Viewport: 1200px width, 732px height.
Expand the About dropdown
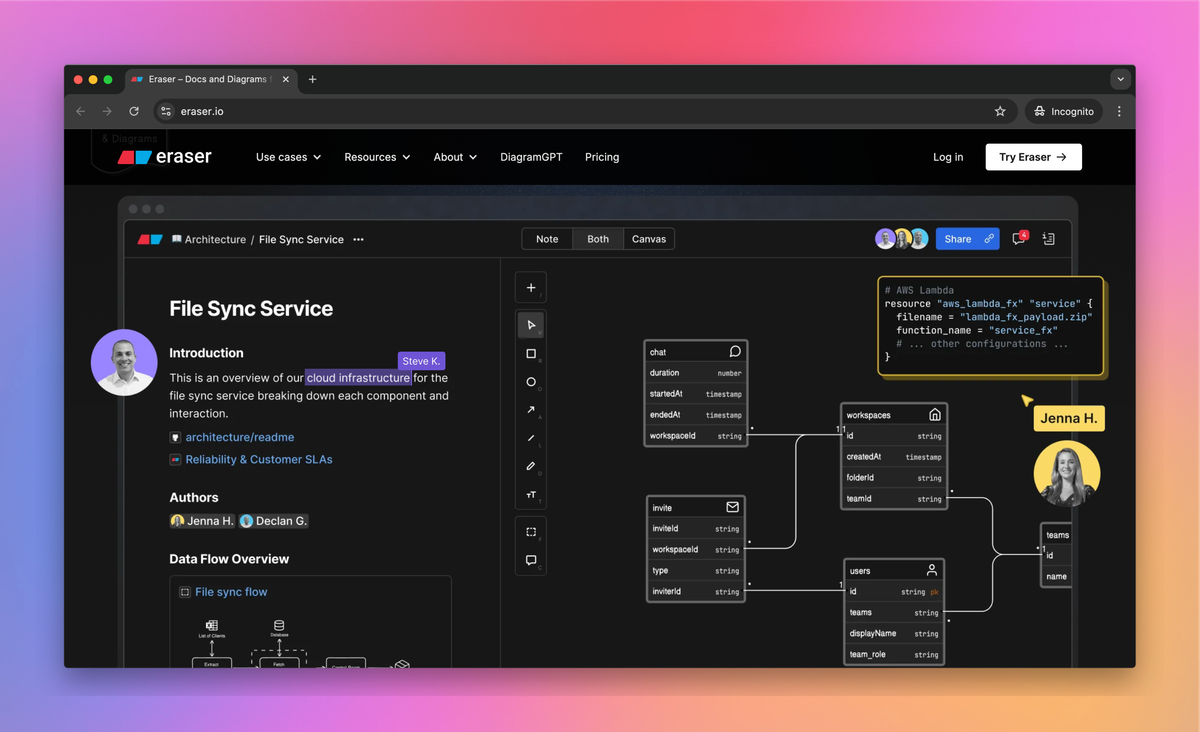tap(455, 157)
